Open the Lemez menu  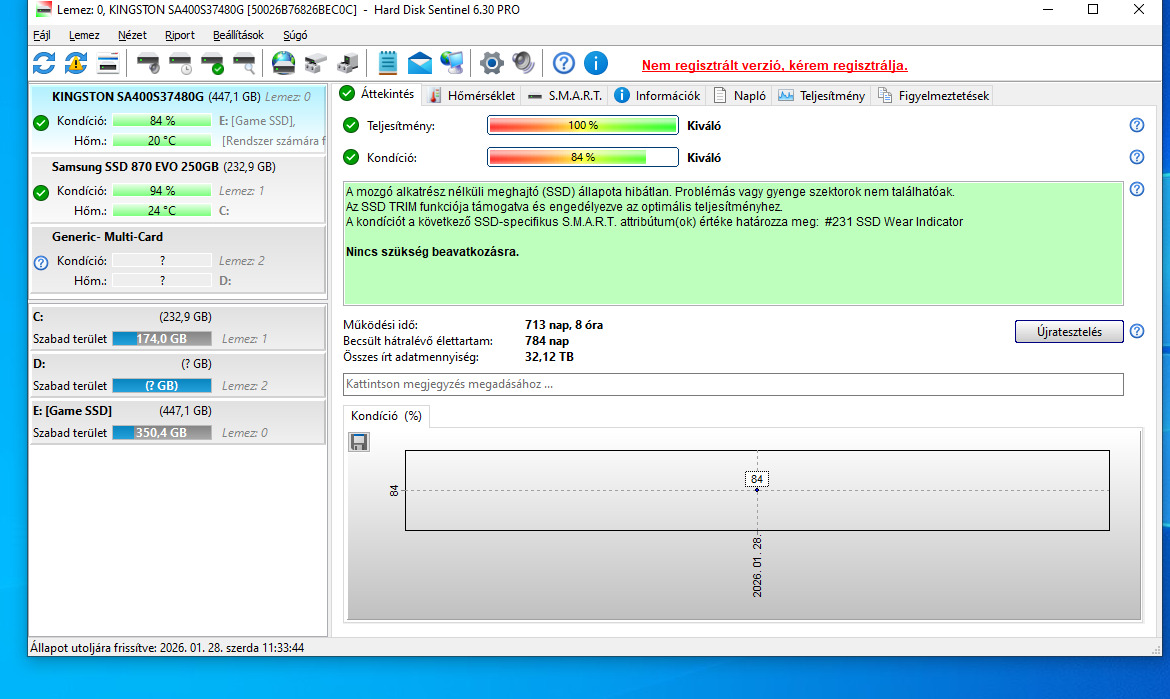(x=84, y=35)
